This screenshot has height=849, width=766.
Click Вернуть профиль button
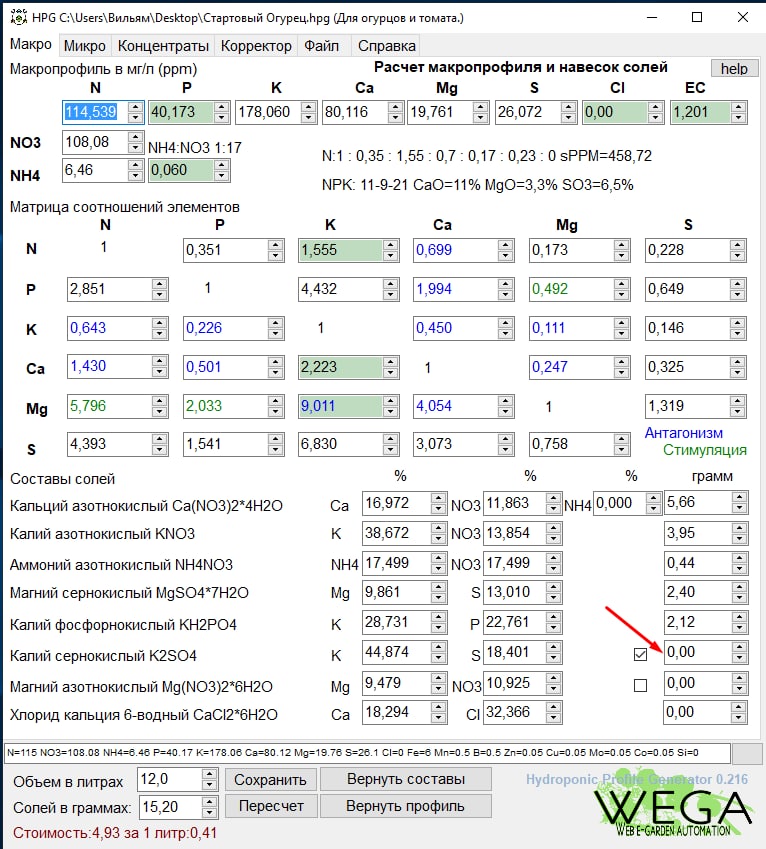coord(405,806)
